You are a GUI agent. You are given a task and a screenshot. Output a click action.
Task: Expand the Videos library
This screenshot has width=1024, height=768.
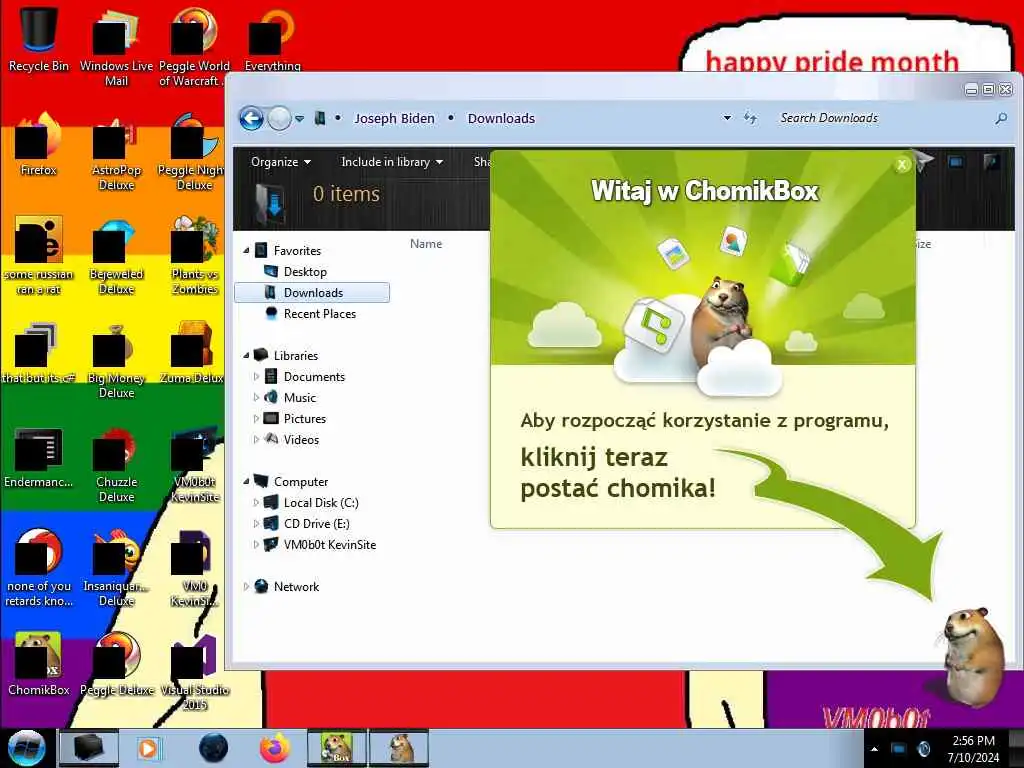click(x=256, y=440)
